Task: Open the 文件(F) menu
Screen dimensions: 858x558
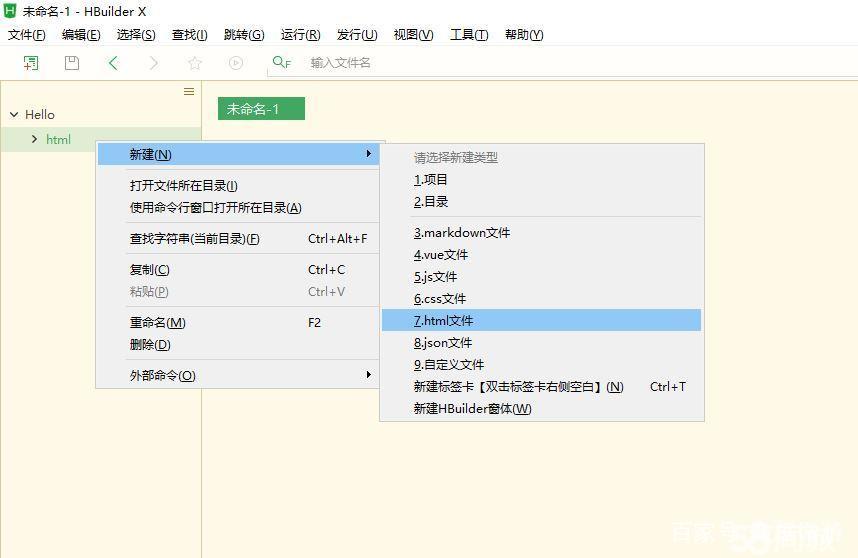Action: click(26, 34)
